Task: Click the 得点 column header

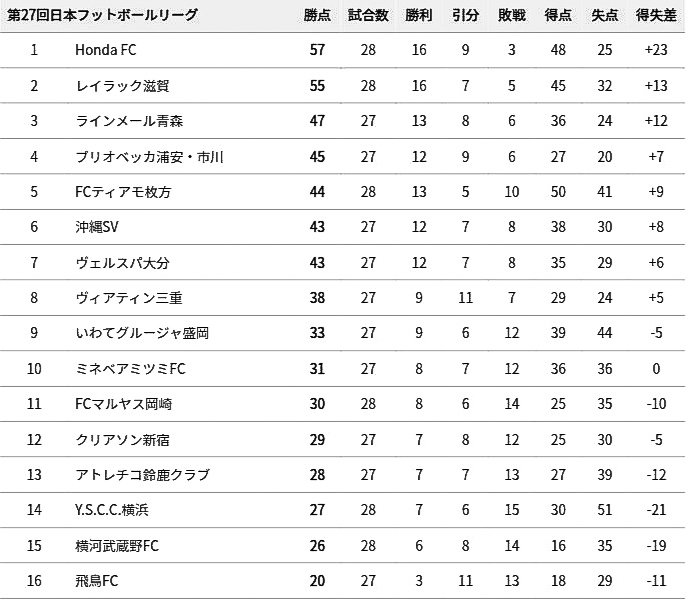Action: (x=559, y=16)
